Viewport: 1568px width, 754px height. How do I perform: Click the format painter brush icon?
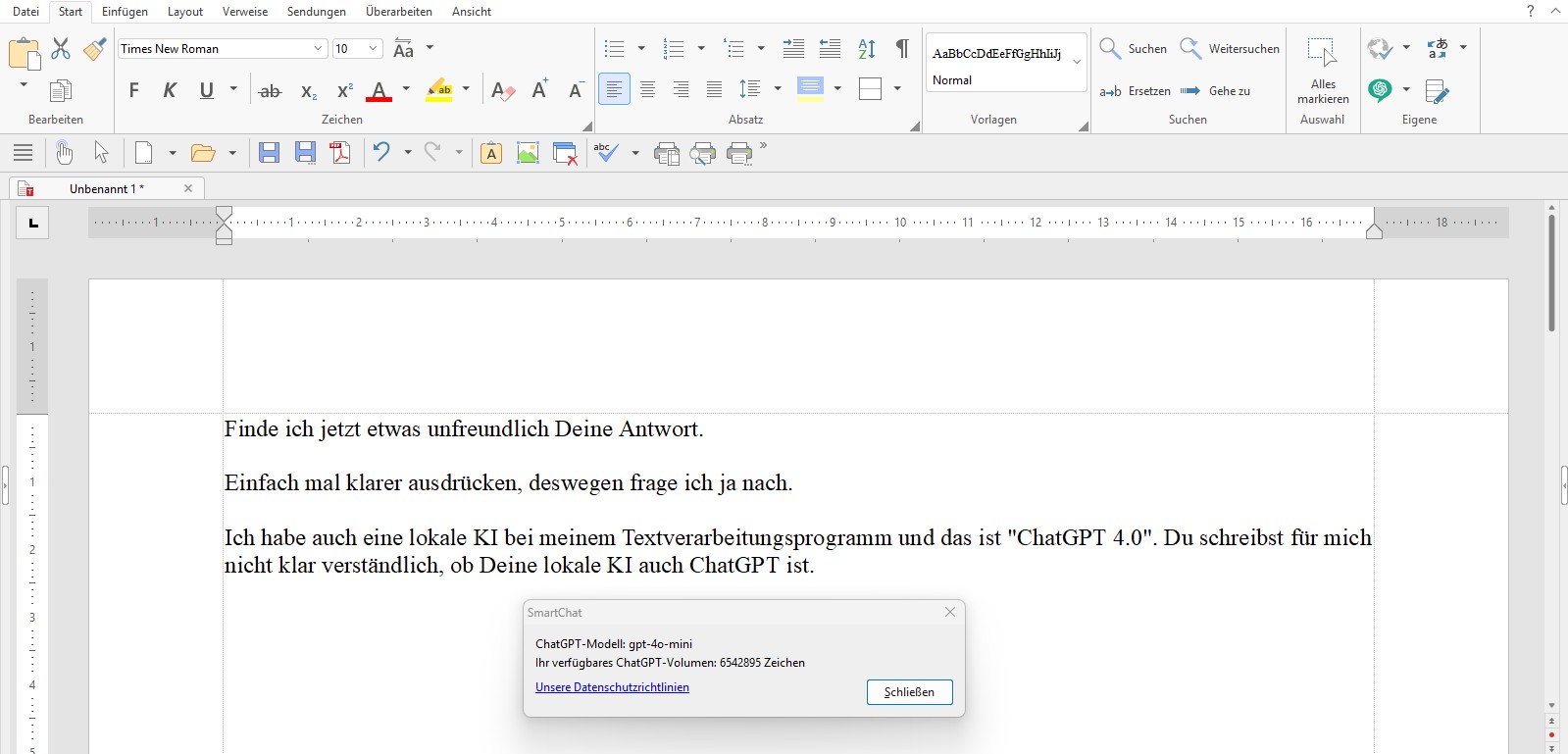tap(95, 49)
